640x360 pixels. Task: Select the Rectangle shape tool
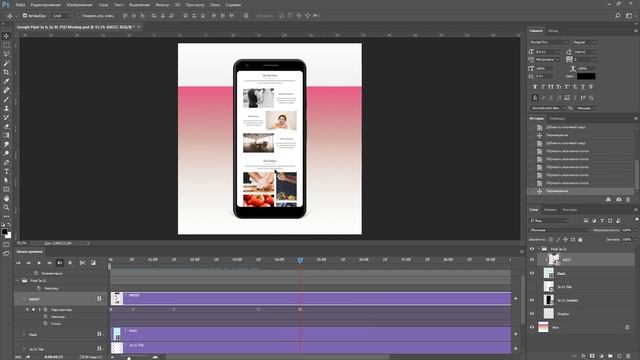(x=6, y=189)
